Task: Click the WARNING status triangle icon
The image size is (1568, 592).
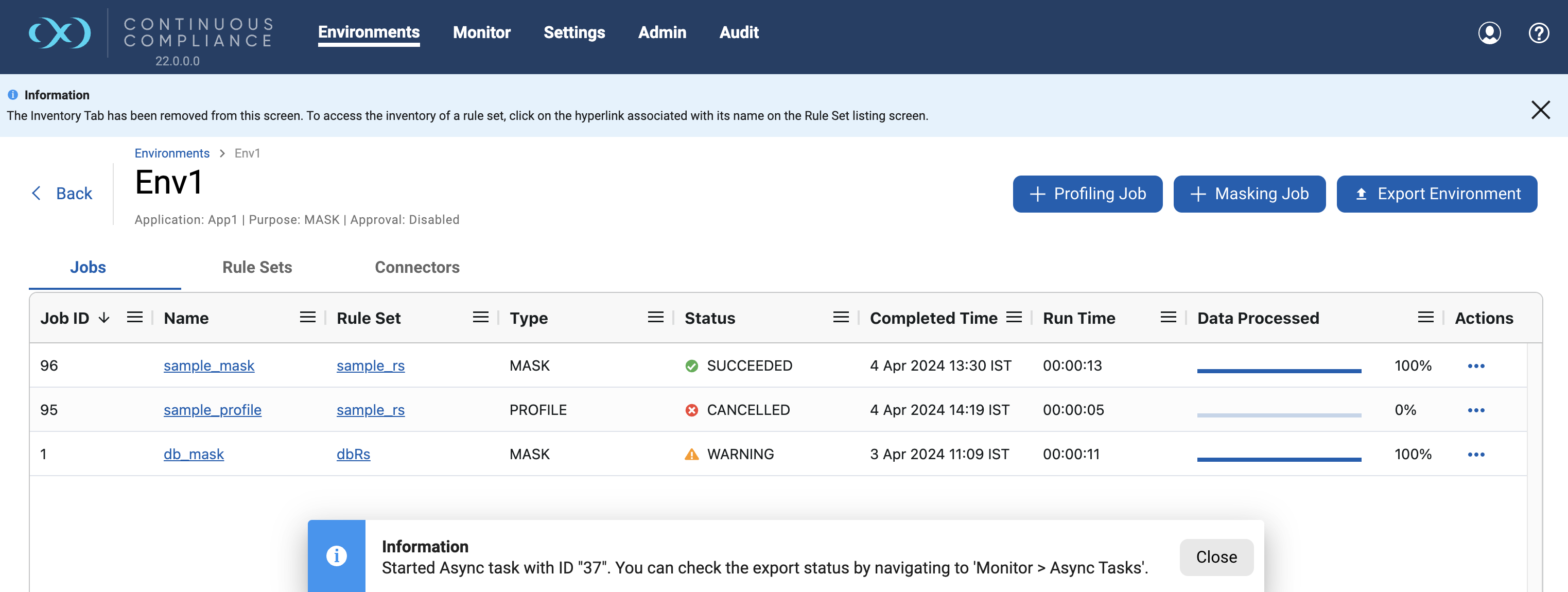Action: (692, 454)
